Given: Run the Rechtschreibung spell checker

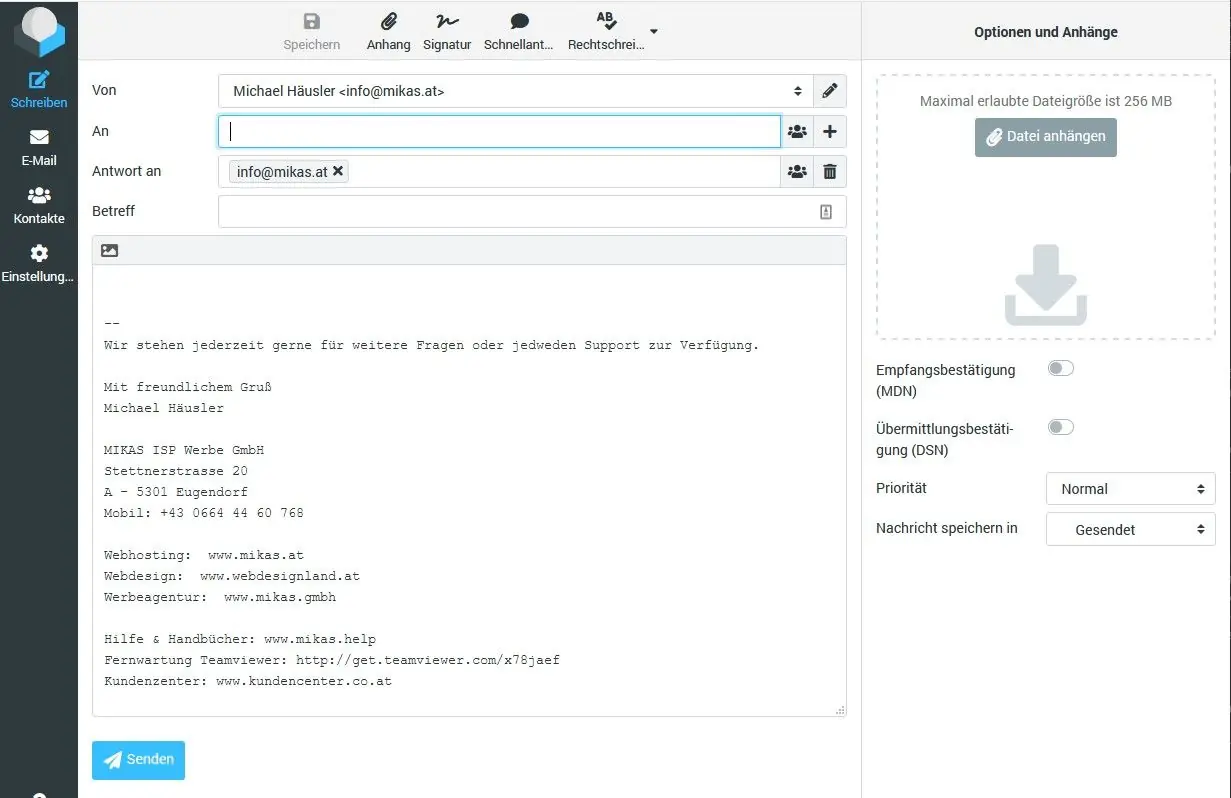Looking at the screenshot, I should (604, 28).
